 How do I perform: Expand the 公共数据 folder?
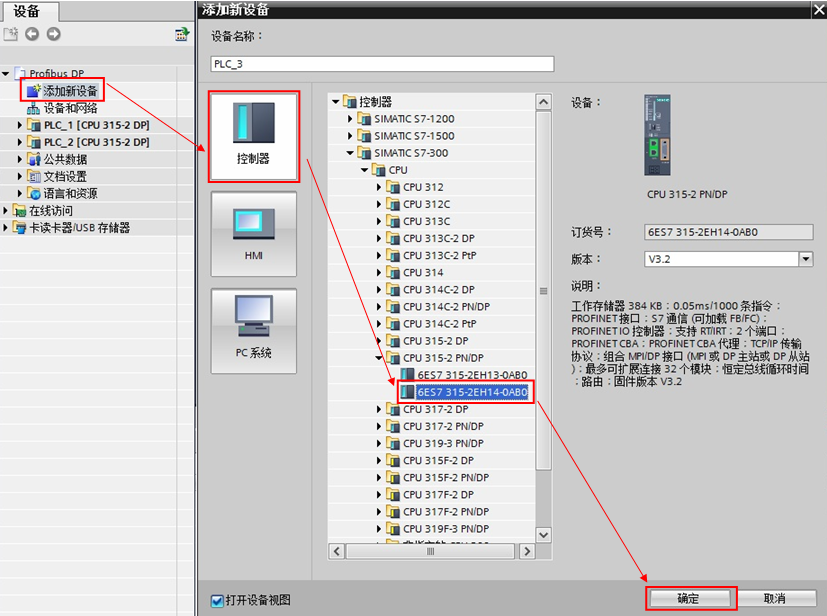pos(20,159)
